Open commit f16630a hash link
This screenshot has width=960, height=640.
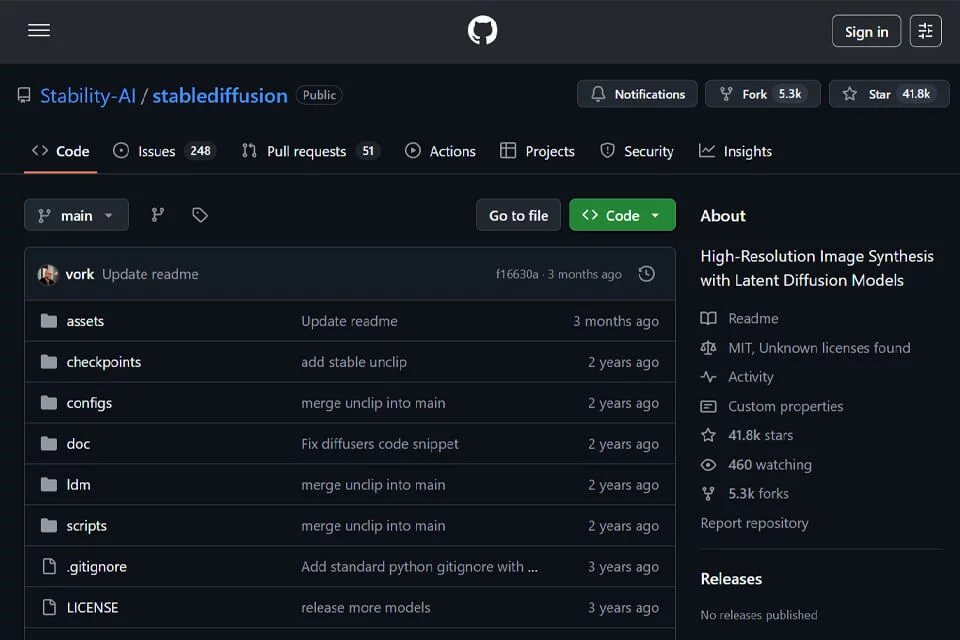(517, 274)
